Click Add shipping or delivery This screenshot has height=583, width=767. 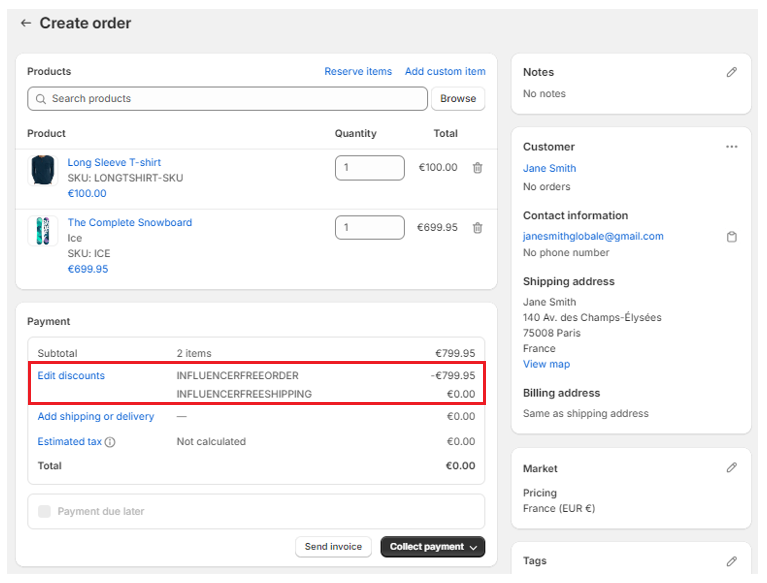click(x=96, y=417)
